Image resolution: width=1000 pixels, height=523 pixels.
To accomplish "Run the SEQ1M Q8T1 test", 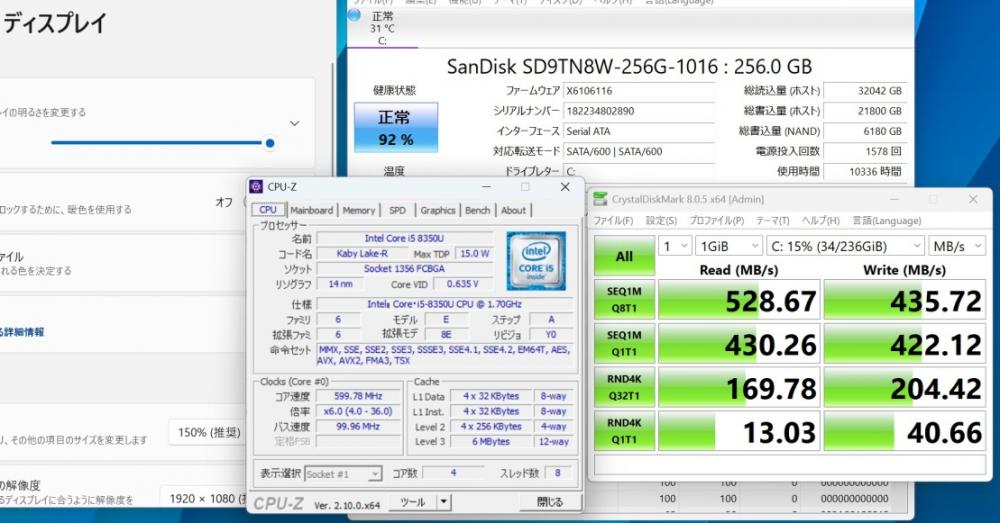I will (x=624, y=300).
